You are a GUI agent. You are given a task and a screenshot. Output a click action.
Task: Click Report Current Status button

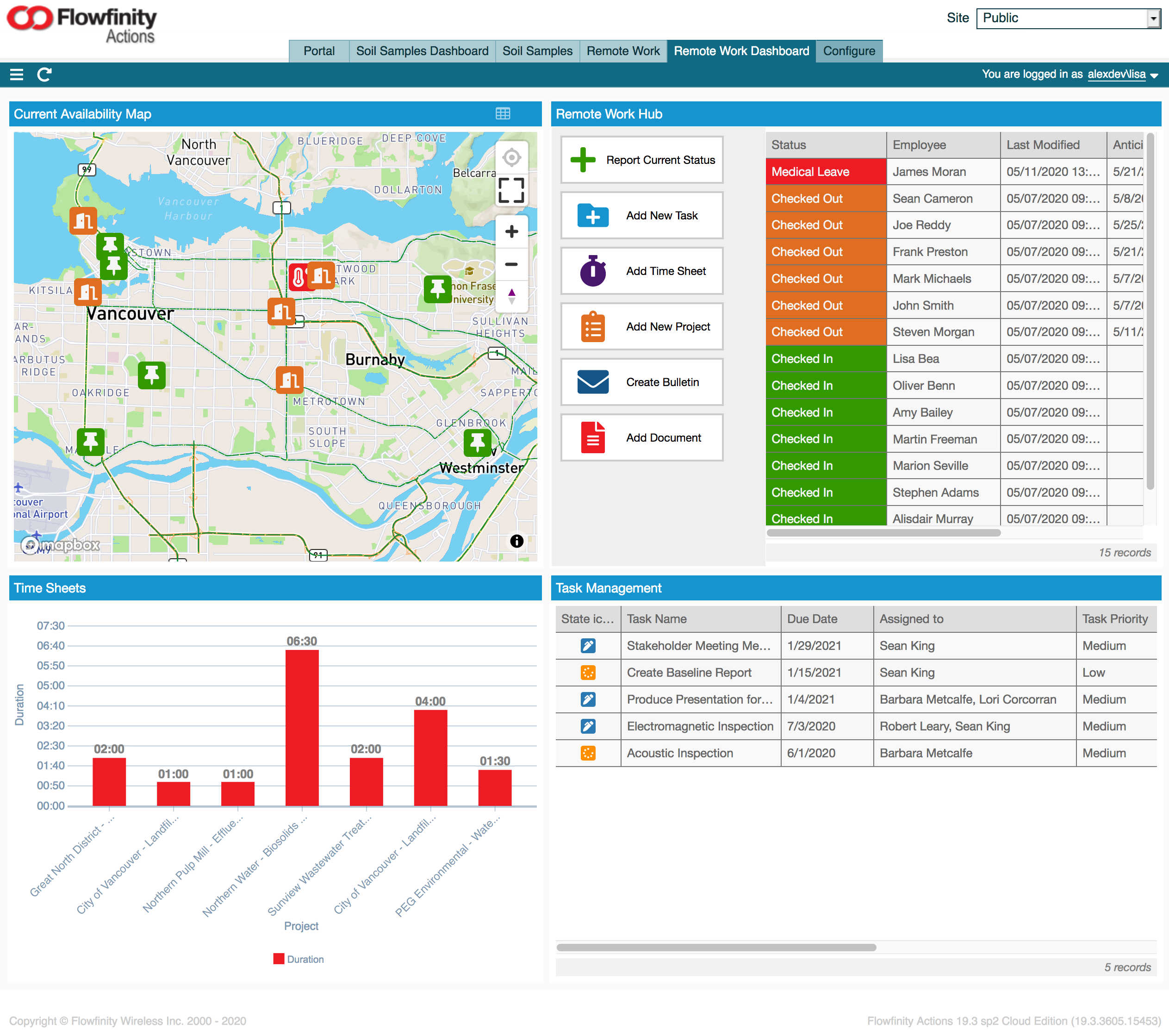(x=642, y=160)
